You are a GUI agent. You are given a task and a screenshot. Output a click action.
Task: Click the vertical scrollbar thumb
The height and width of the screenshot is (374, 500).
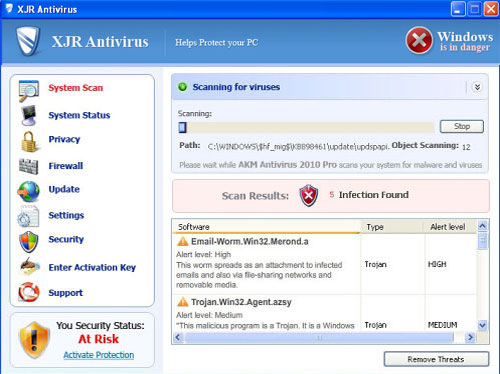coord(482,241)
